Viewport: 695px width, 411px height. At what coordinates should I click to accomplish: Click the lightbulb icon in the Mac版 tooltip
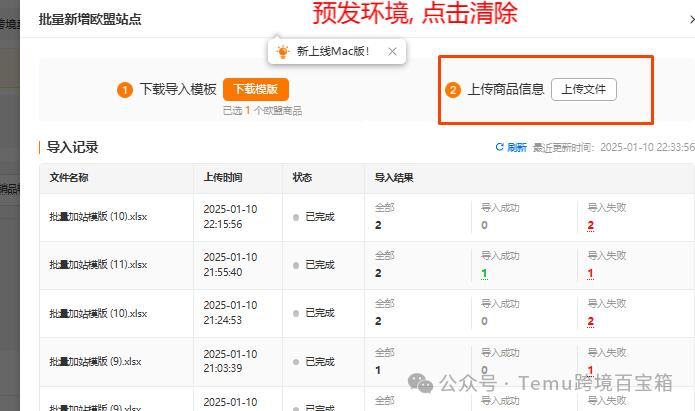coord(282,51)
